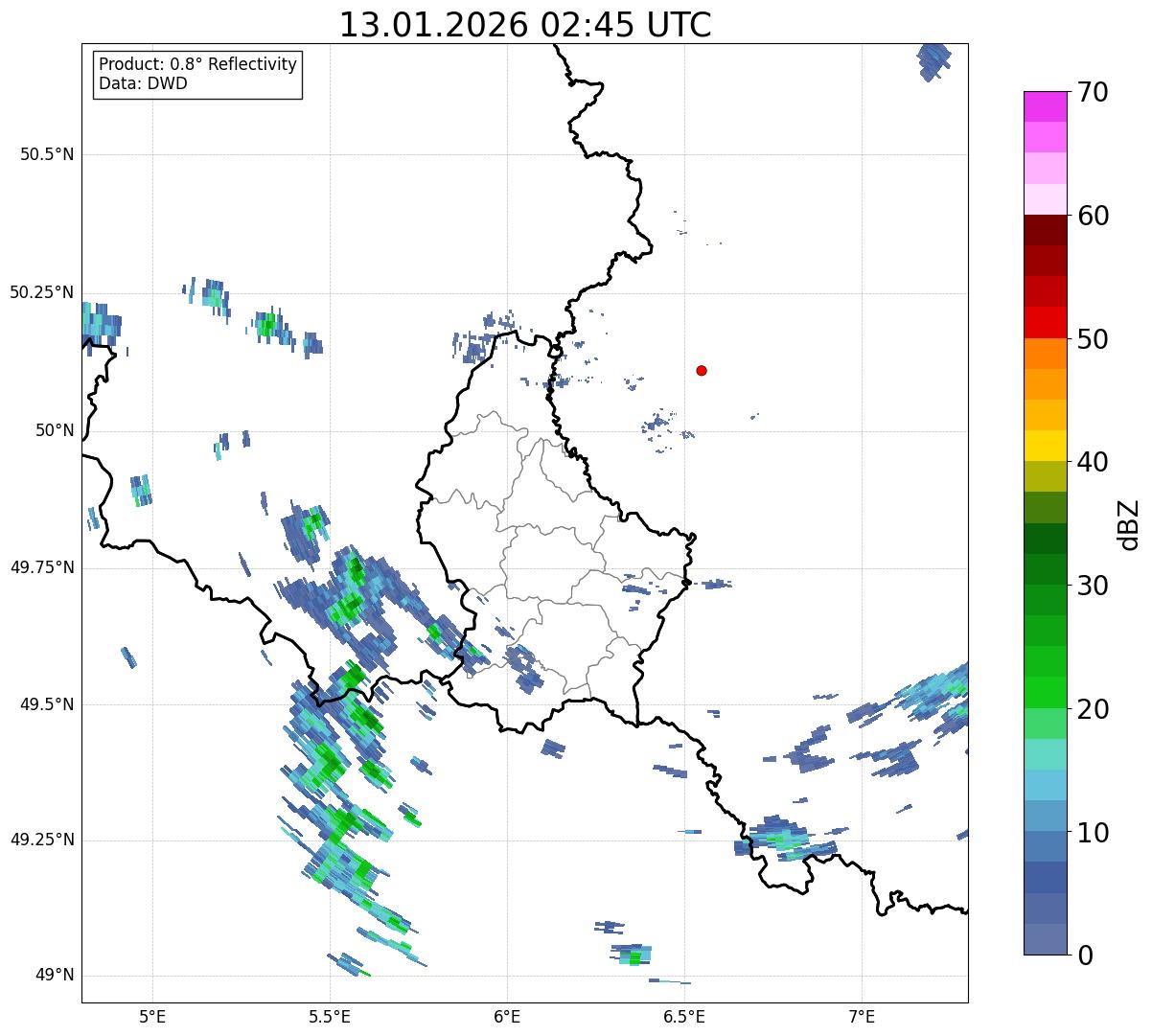
Task: Pick the magenta swatch at colorbar top
Action: click(1045, 106)
